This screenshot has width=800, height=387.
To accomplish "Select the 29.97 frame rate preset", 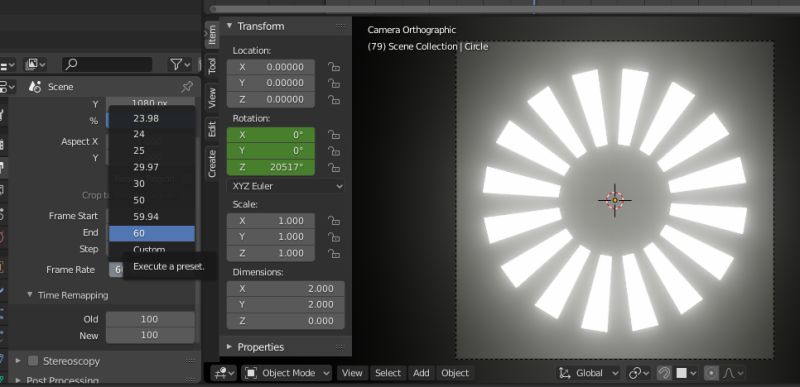I will (152, 167).
